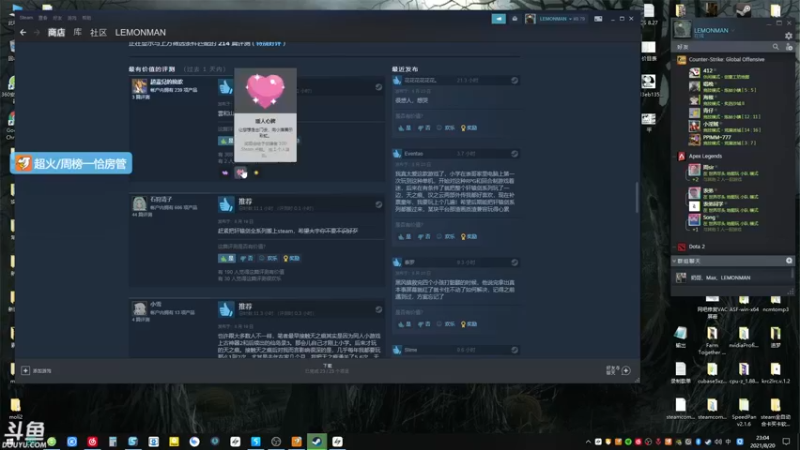Image resolution: width=800 pixels, height=450 pixels.
Task: Expand the +2 party members under the first Apex friend
Action: pyautogui.click(x=695, y=180)
